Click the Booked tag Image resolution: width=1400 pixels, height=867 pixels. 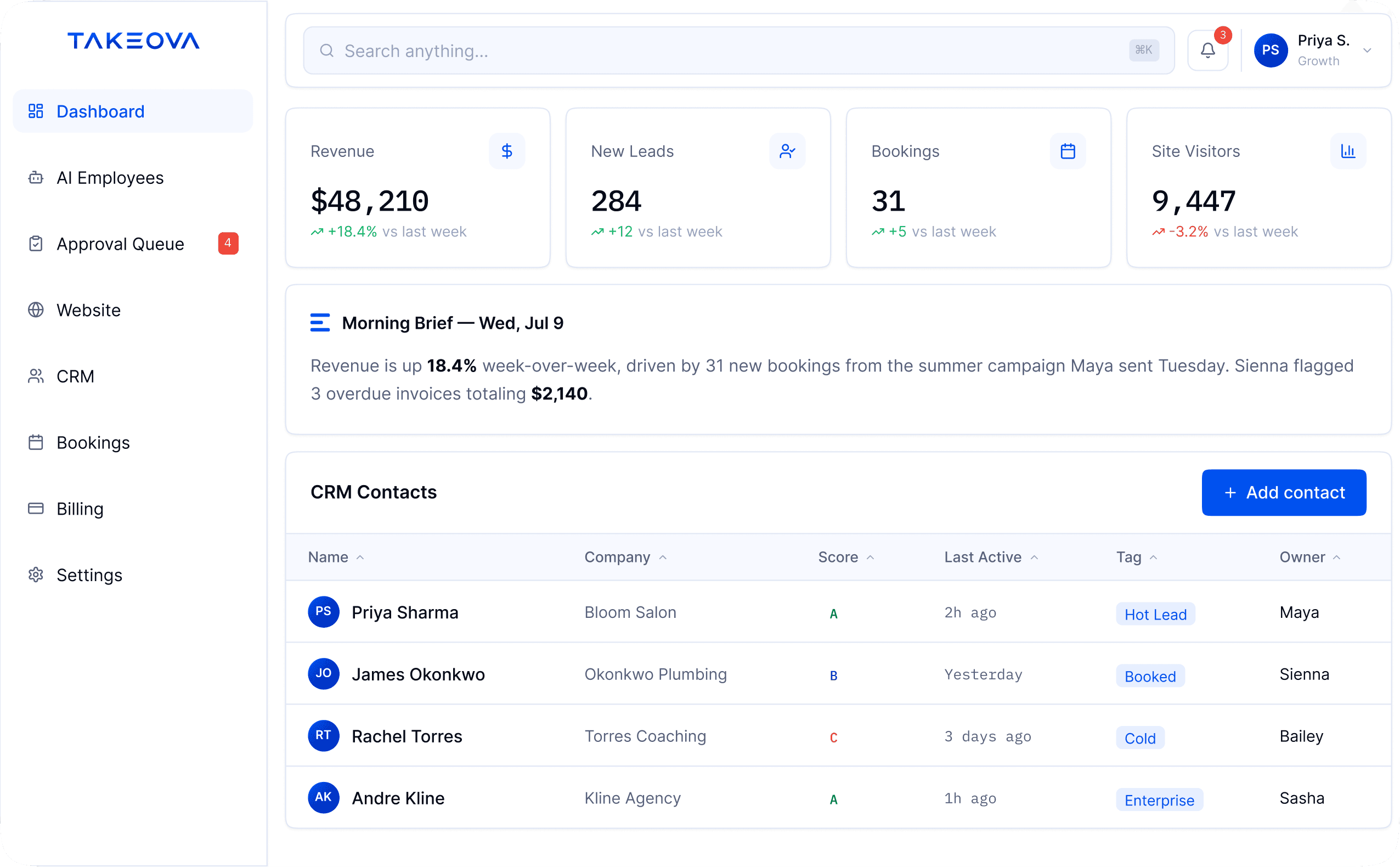1150,676
